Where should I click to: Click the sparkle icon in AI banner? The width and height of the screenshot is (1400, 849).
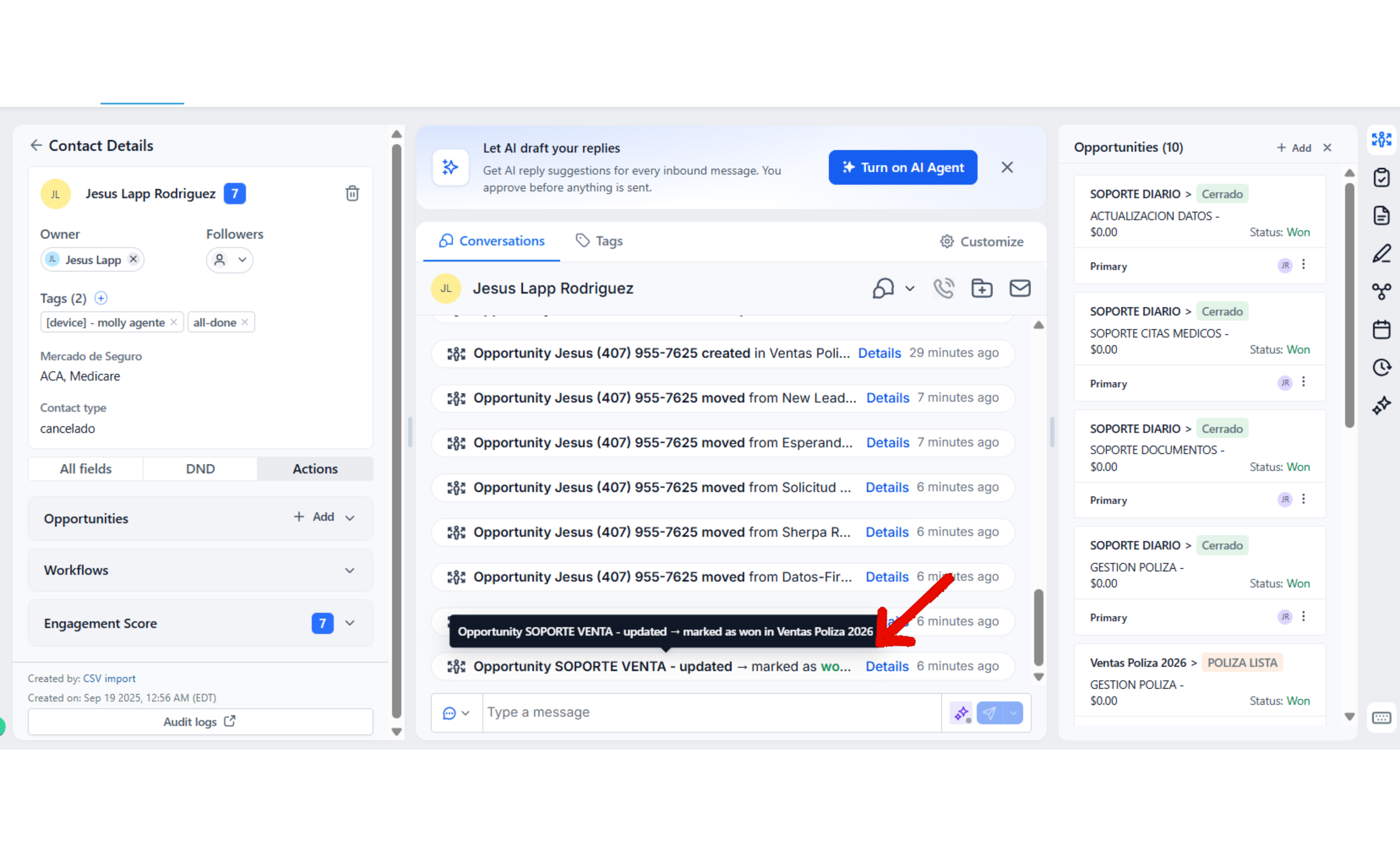click(450, 167)
